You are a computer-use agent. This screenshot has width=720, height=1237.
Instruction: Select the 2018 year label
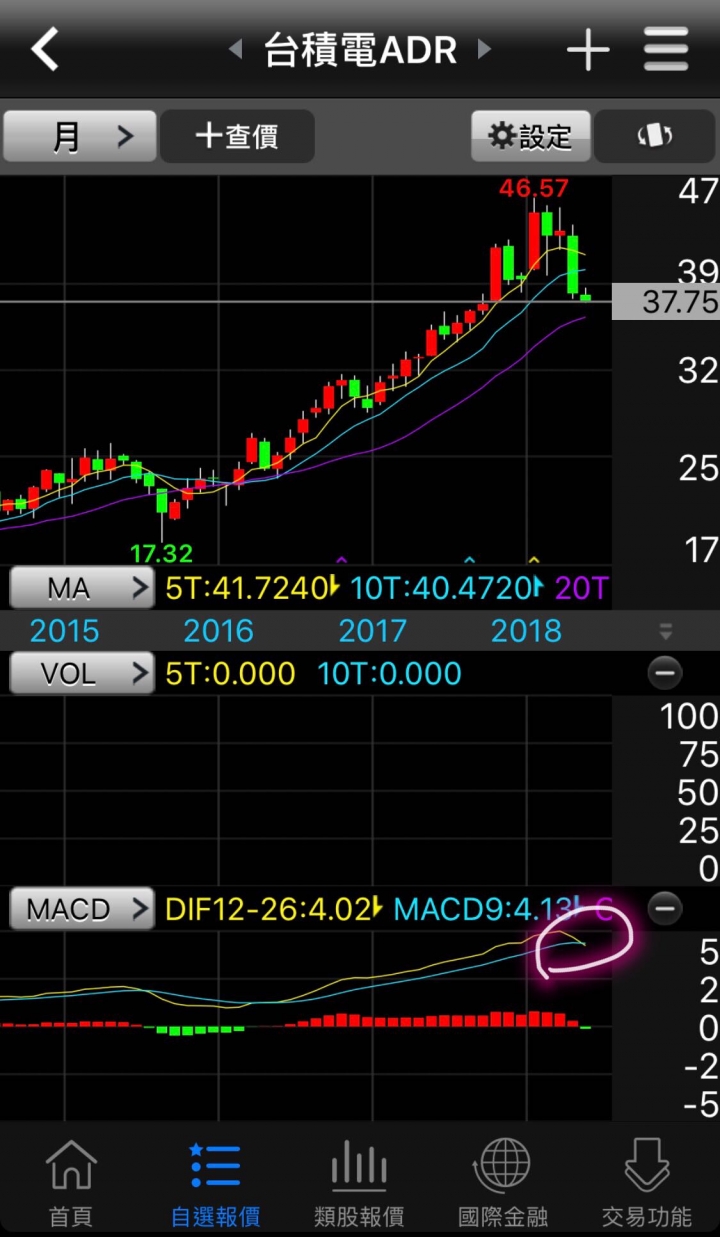click(527, 631)
